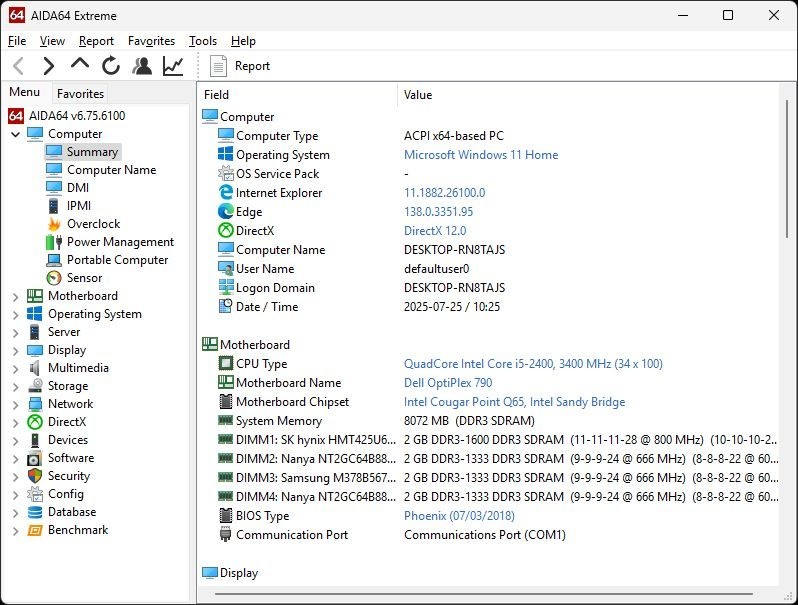Image resolution: width=798 pixels, height=605 pixels.
Task: Click the Report toolbar button label
Action: [x=252, y=66]
